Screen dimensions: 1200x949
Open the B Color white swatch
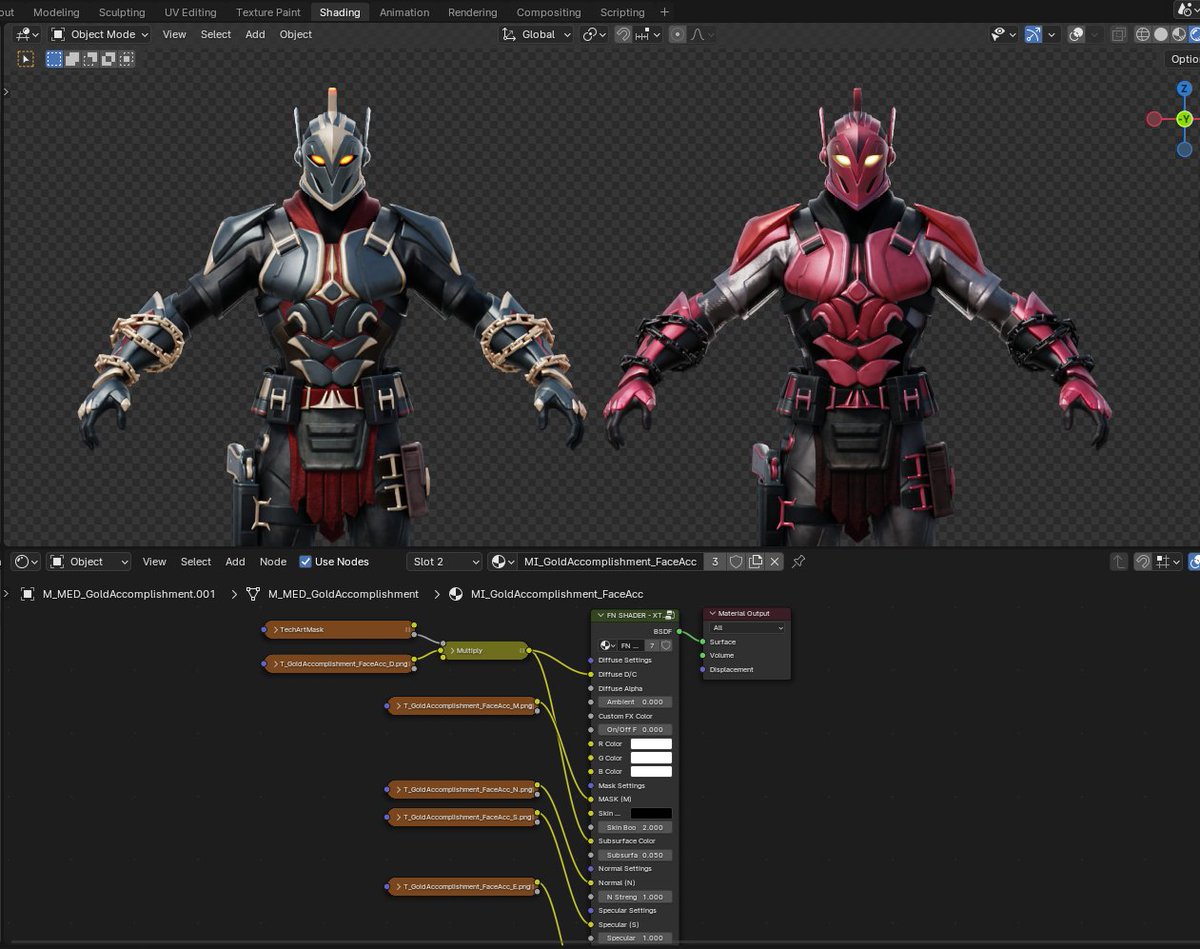(651, 772)
